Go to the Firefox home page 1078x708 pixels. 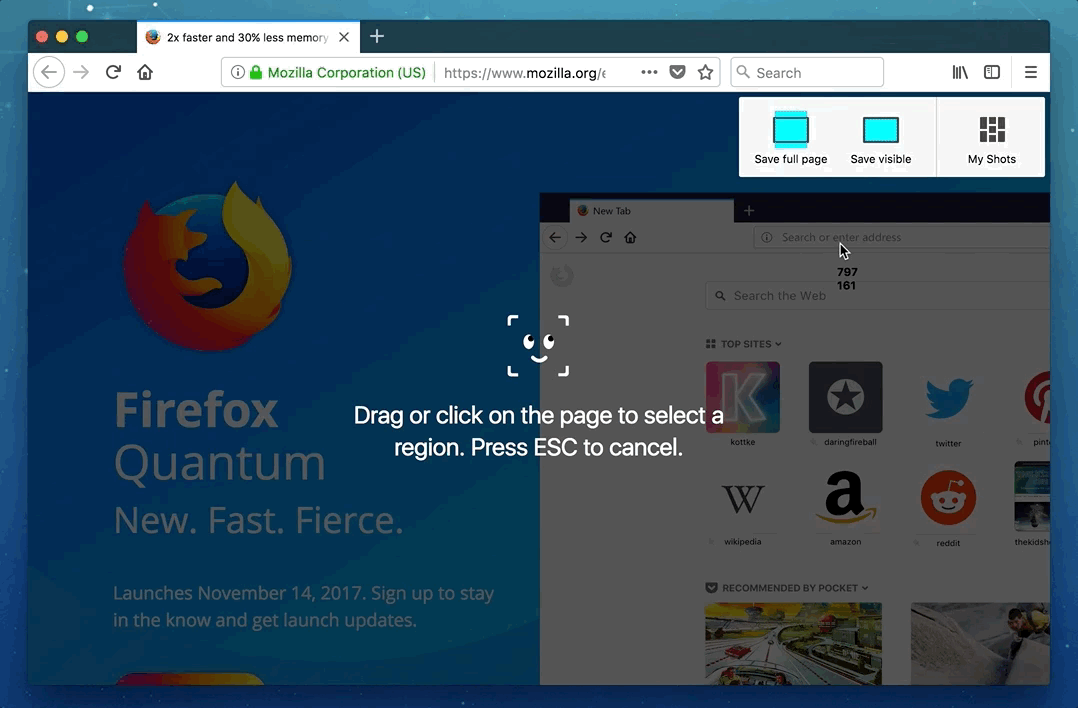click(145, 72)
